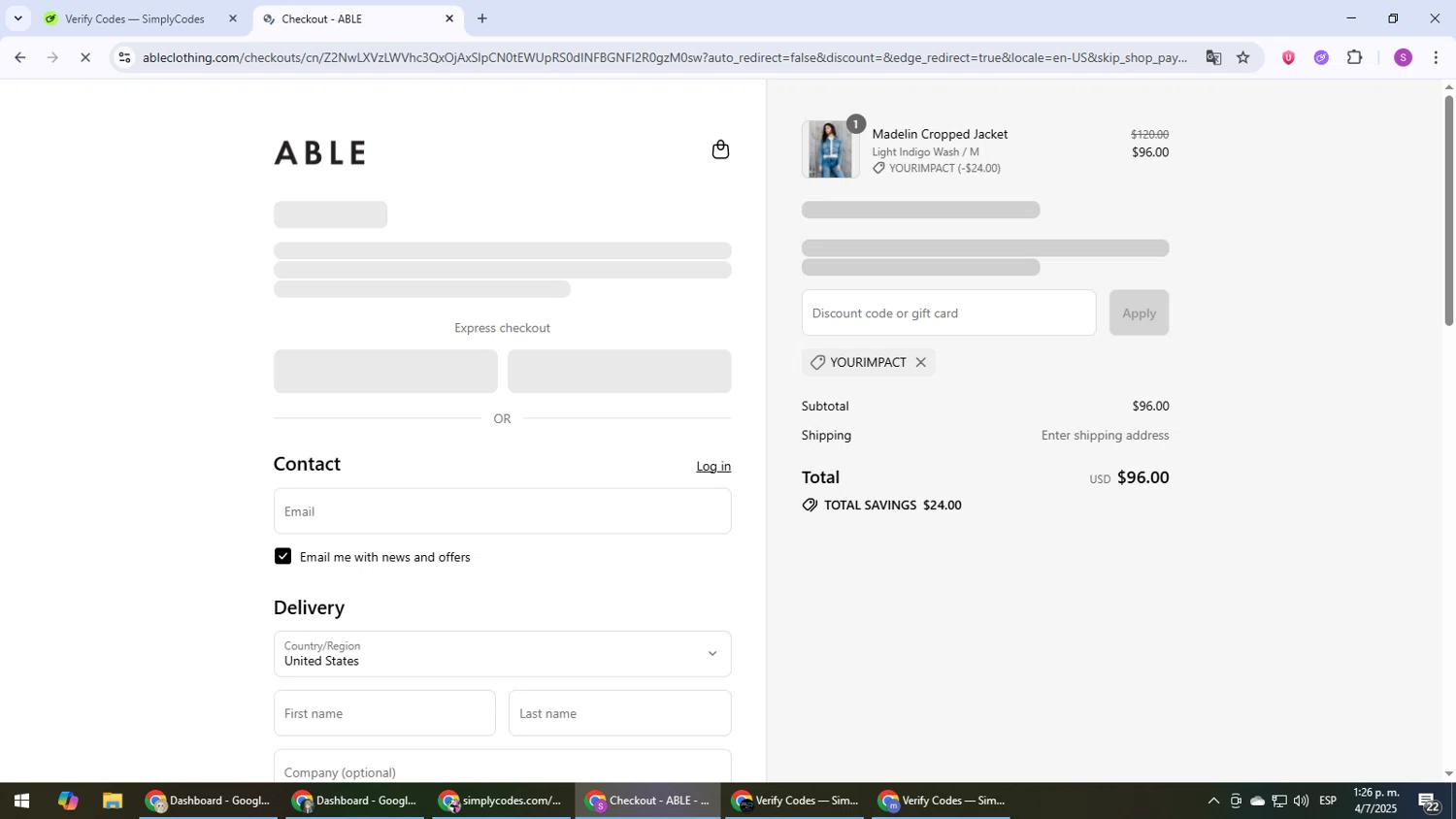Screen dimensions: 1456x819
Task: Switch to first Dashboard - Google Chrome window
Action: point(208,802)
